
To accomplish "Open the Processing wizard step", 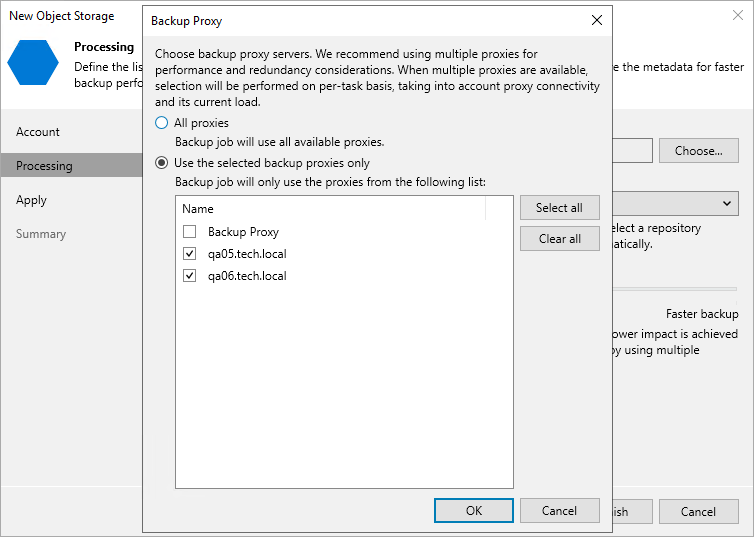I will point(72,165).
